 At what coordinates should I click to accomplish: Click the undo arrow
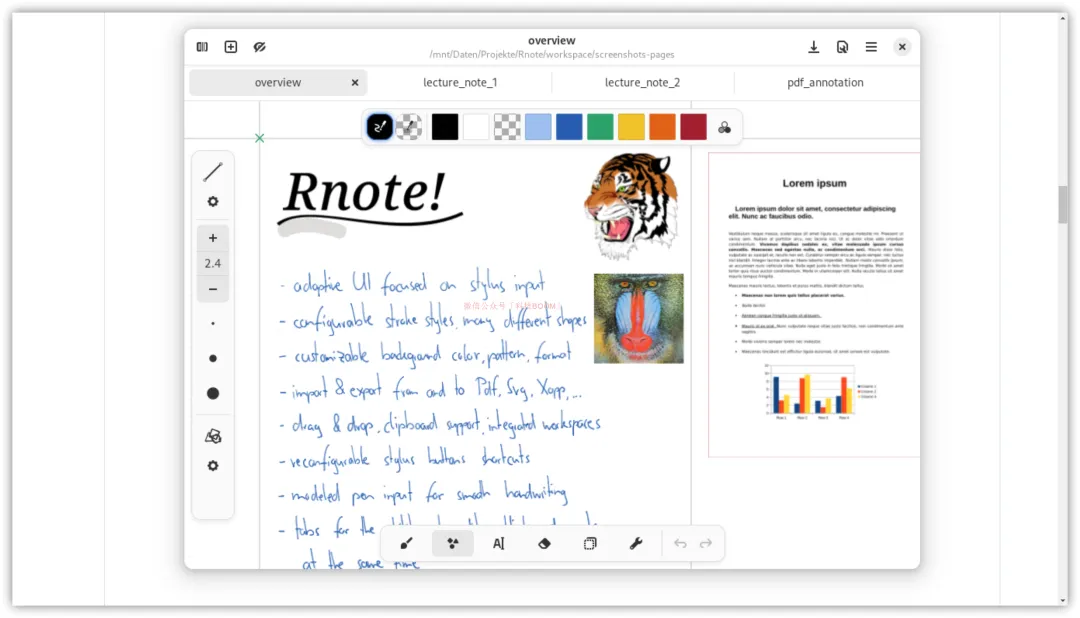pos(681,544)
